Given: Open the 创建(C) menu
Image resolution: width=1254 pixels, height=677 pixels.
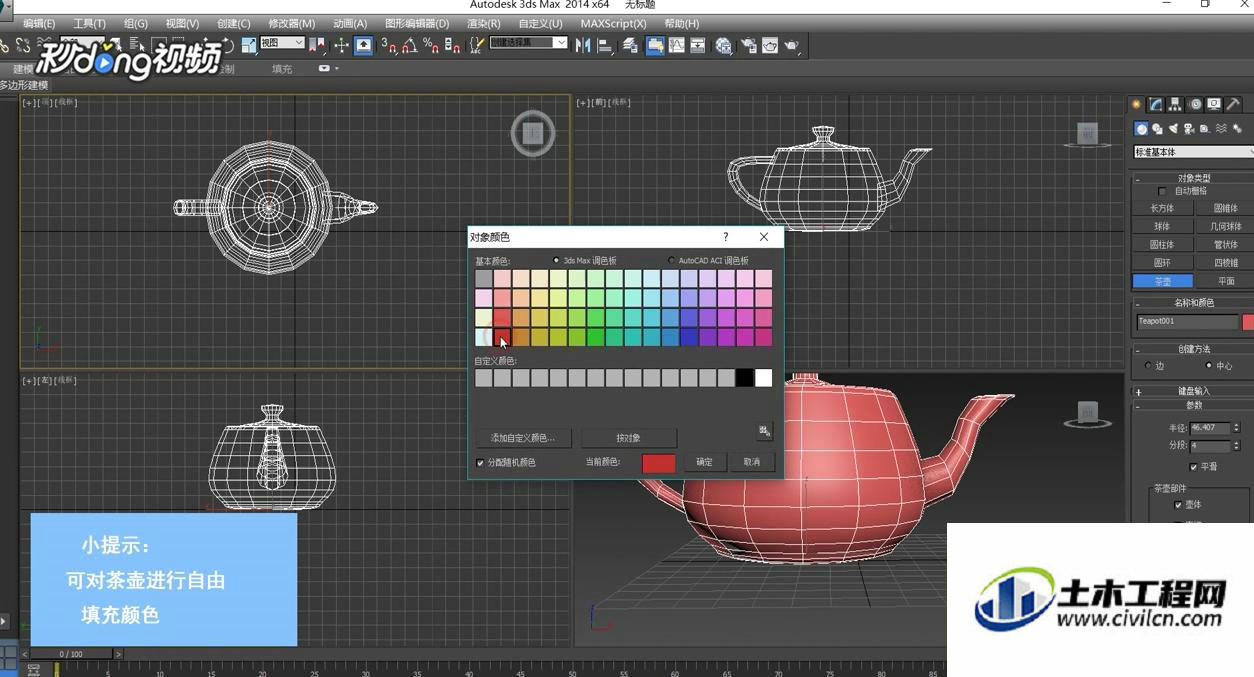Looking at the screenshot, I should (233, 23).
